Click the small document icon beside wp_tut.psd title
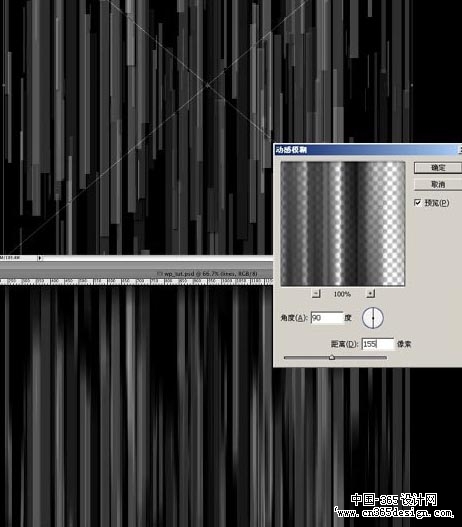The height and width of the screenshot is (527, 462). point(160,274)
